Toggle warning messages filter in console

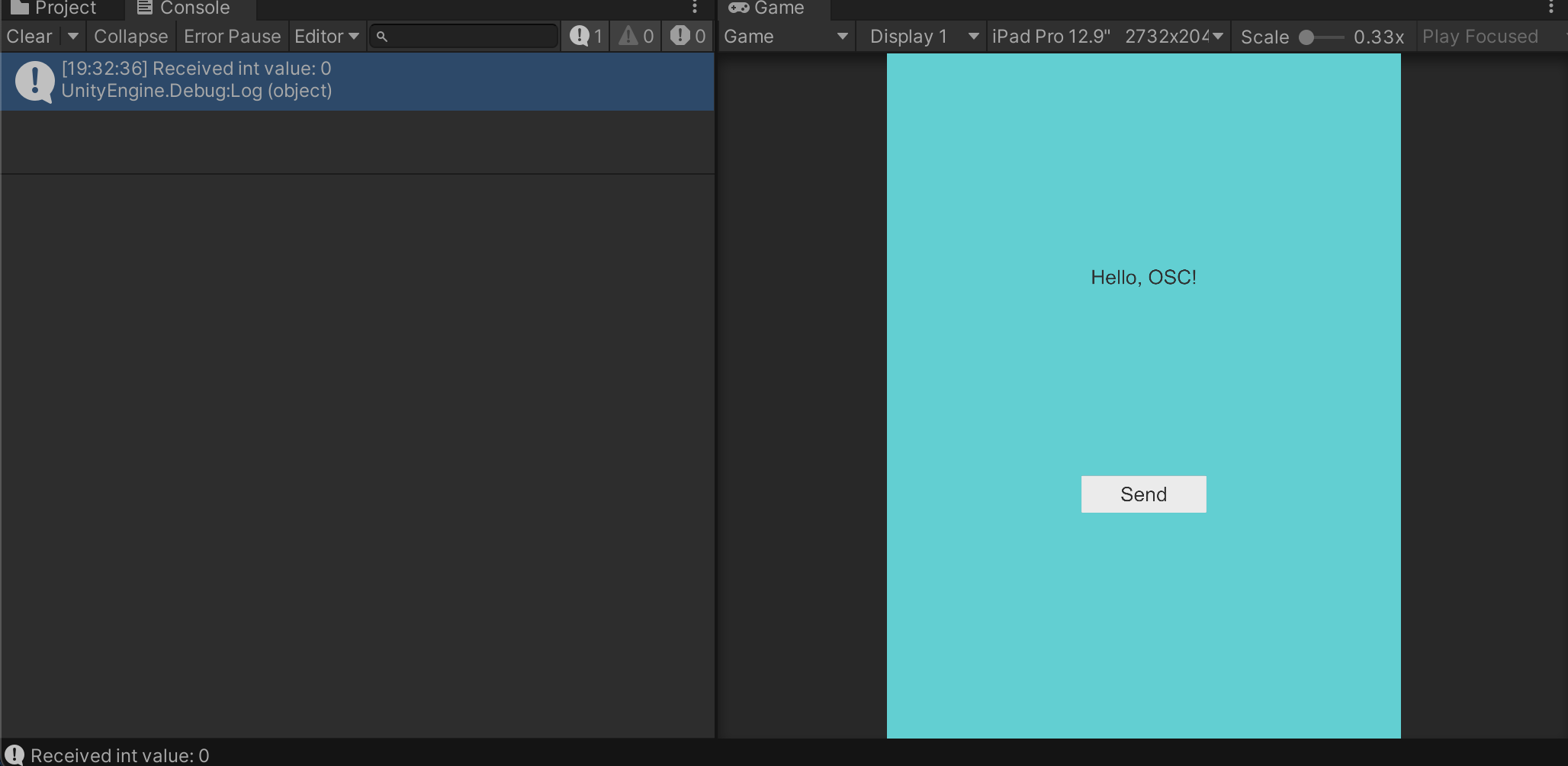tap(636, 37)
